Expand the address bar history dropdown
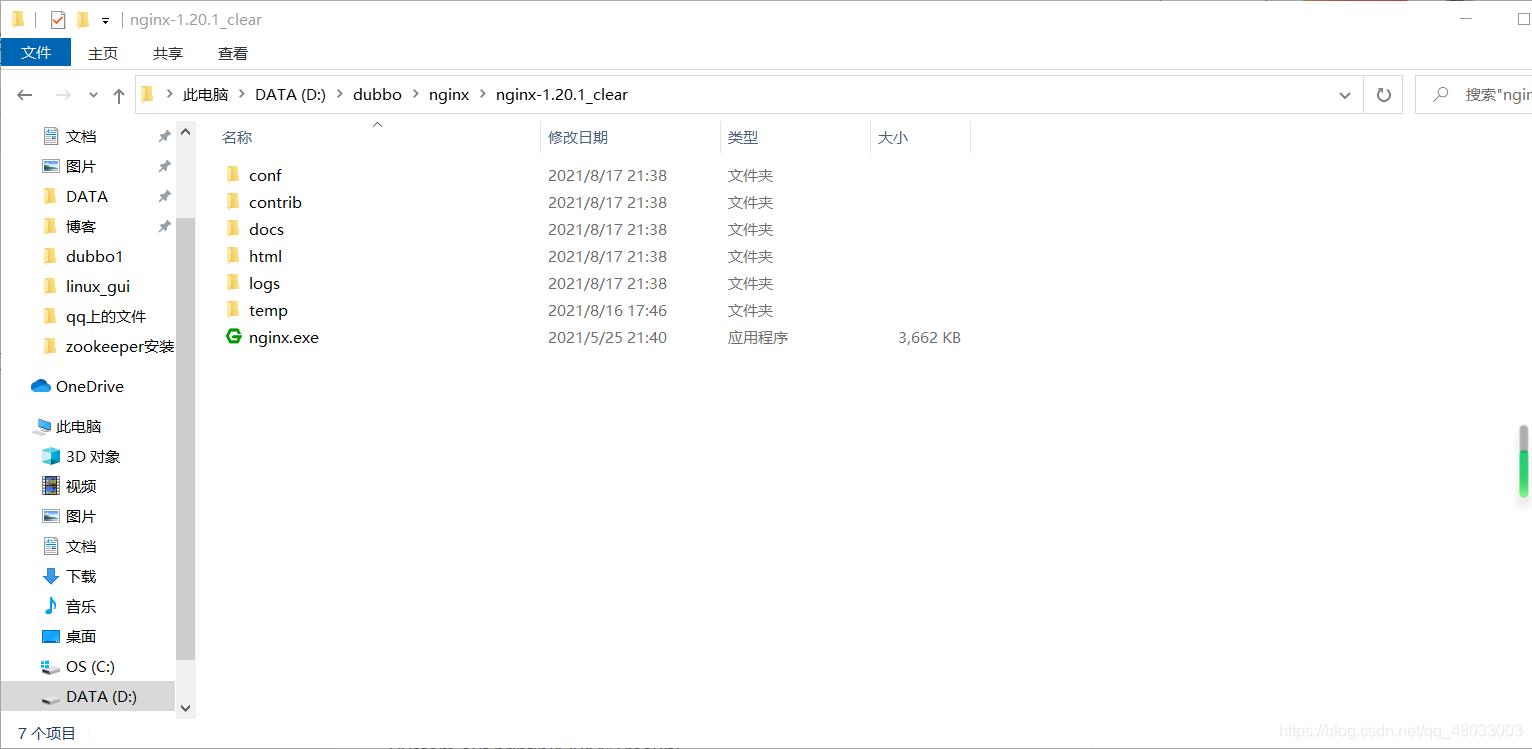Screen dimensions: 1532x749 tap(1345, 95)
